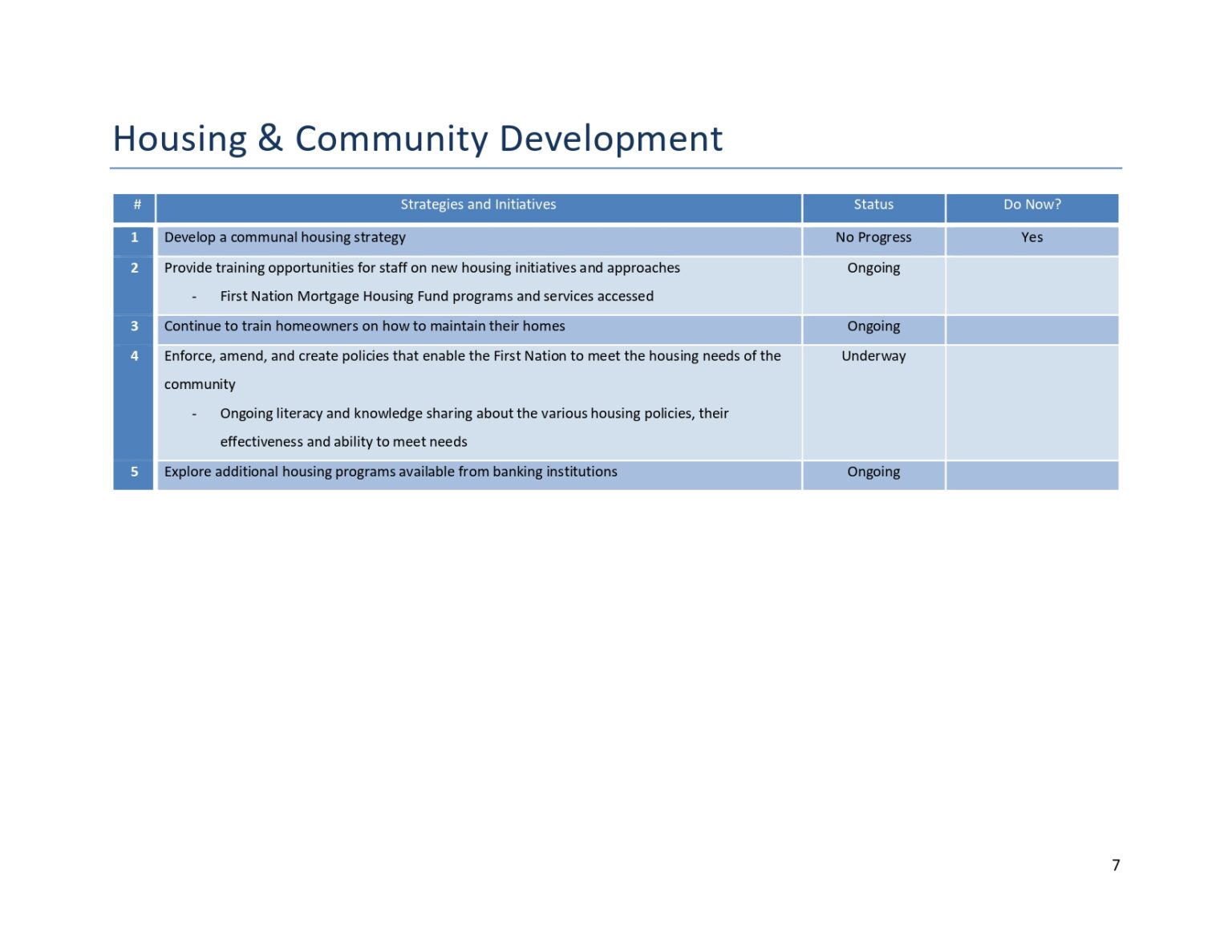
Task: Click the Ongoing literacy and knowledge sharing bullet
Action: point(475,413)
